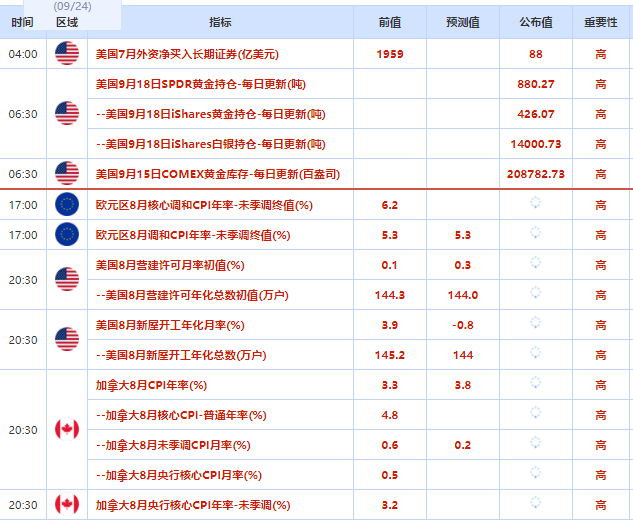Click the forecast value 144.0
The height and width of the screenshot is (526, 633).
pos(463,295)
